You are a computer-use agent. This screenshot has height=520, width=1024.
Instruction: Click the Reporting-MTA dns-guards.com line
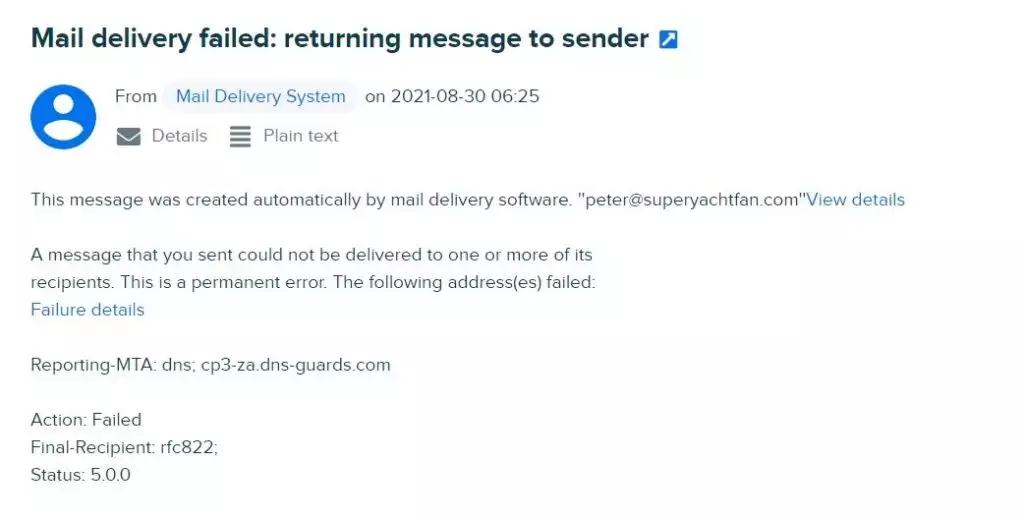click(x=210, y=365)
